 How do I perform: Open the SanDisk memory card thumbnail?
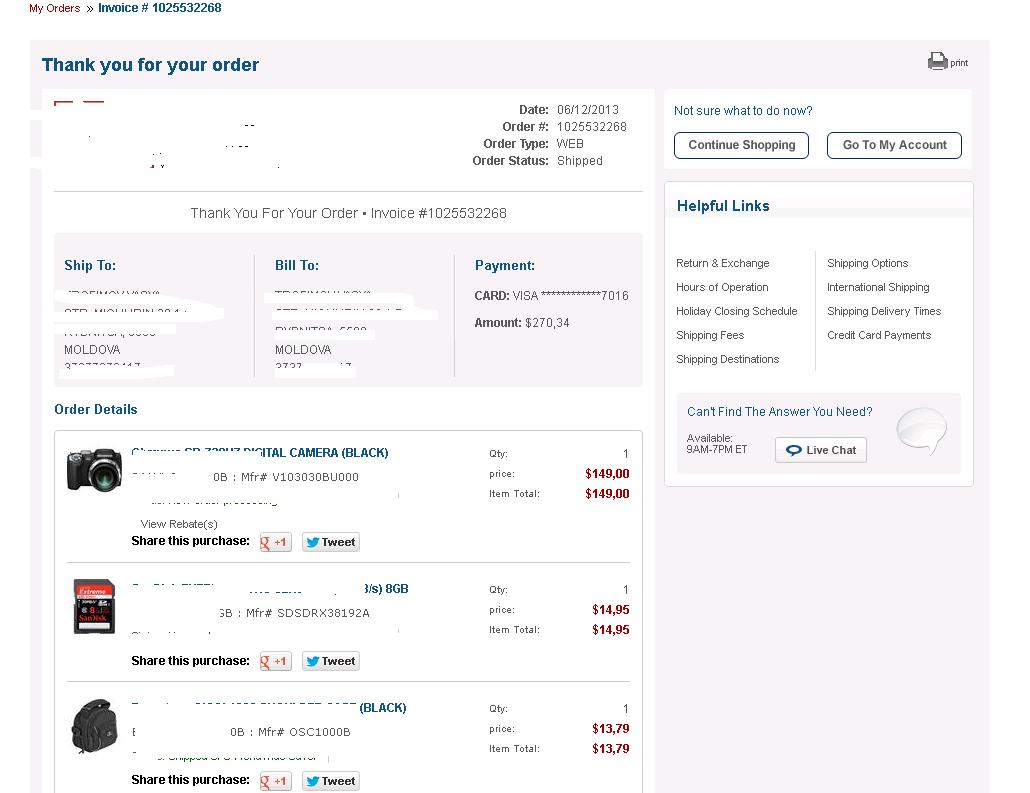94,606
